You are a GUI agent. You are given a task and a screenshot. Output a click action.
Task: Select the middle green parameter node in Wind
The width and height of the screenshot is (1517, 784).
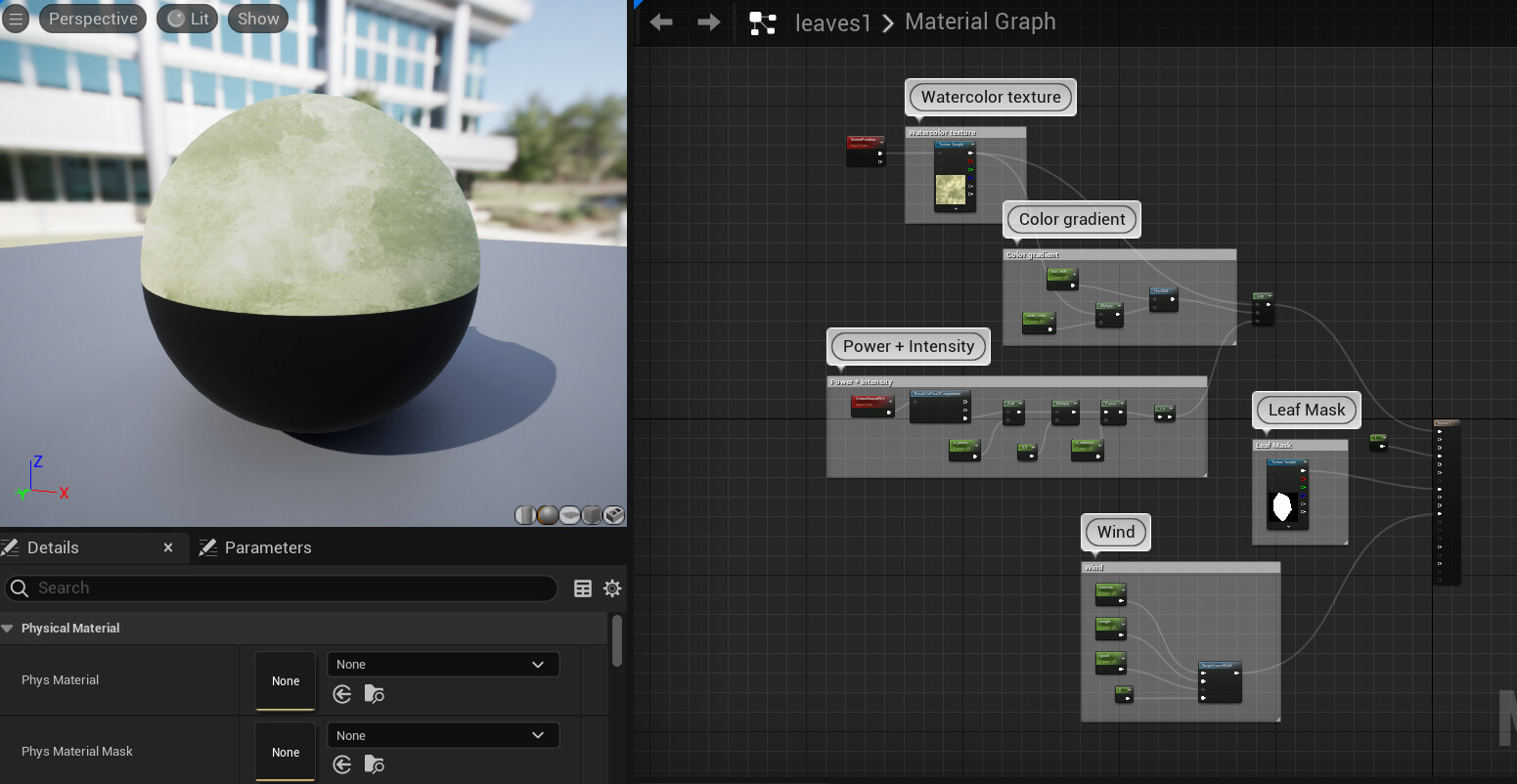(1110, 628)
